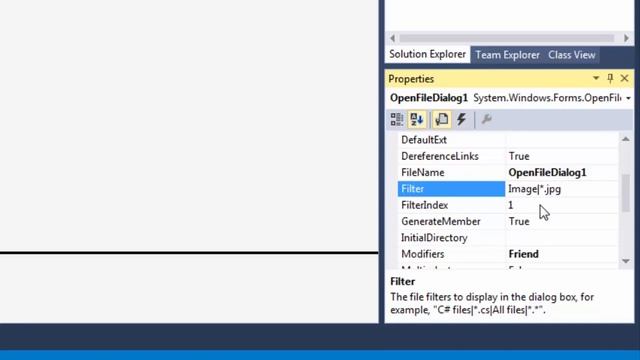Click the Filter description heading
The image size is (640, 360).
(402, 282)
